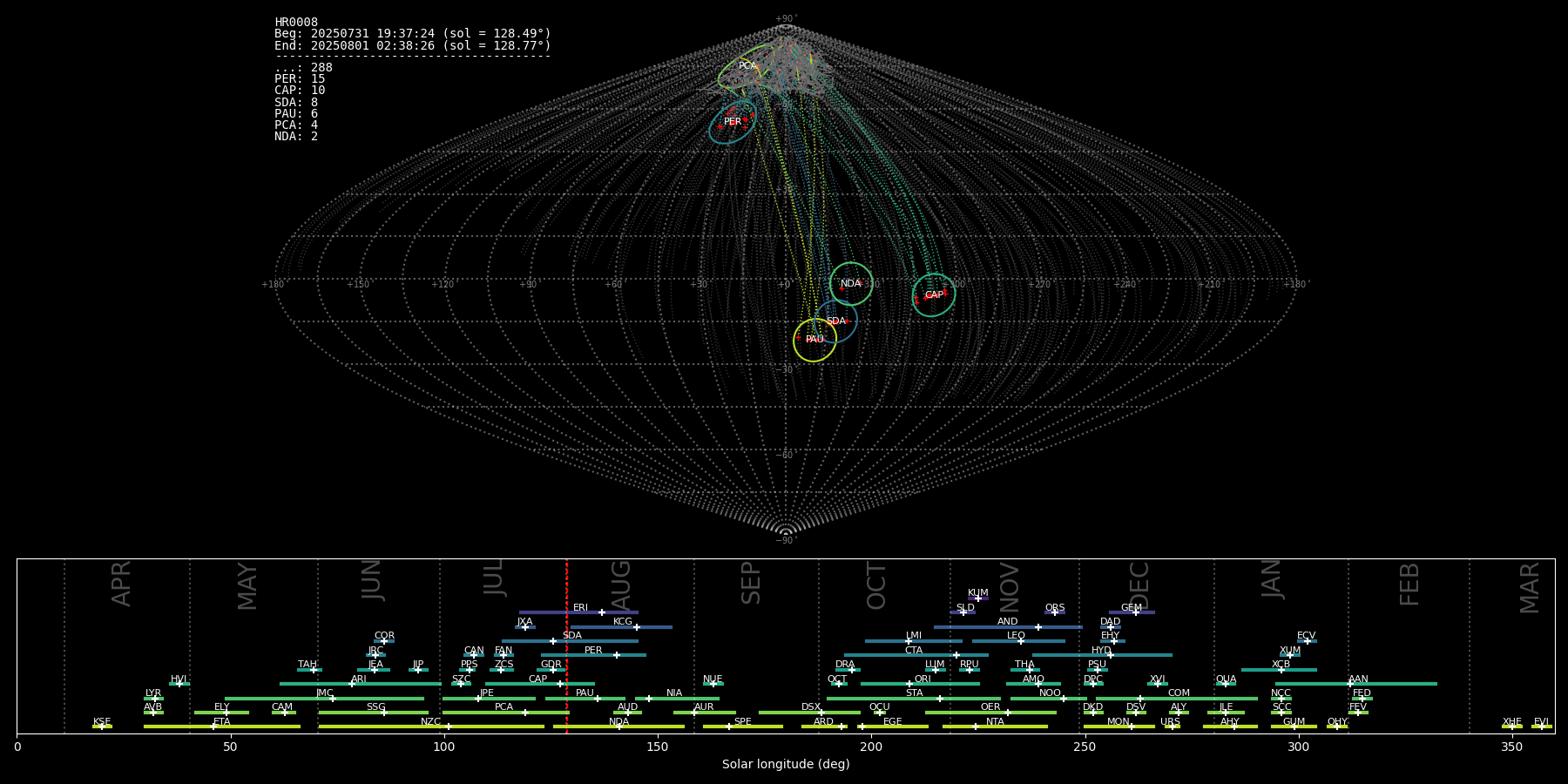The width and height of the screenshot is (1568, 784).
Task: Click the AND shower bar in the timeline
Action: pyautogui.click(x=1008, y=627)
